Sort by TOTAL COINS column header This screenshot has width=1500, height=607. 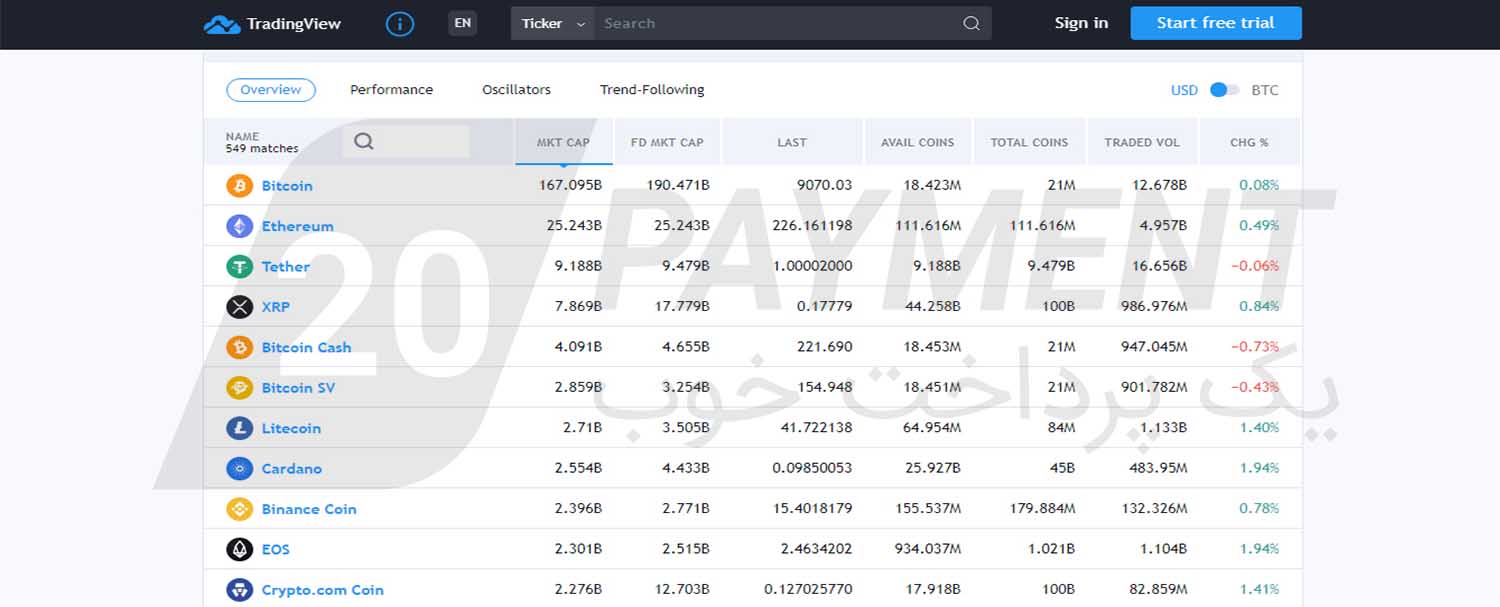tap(1029, 142)
